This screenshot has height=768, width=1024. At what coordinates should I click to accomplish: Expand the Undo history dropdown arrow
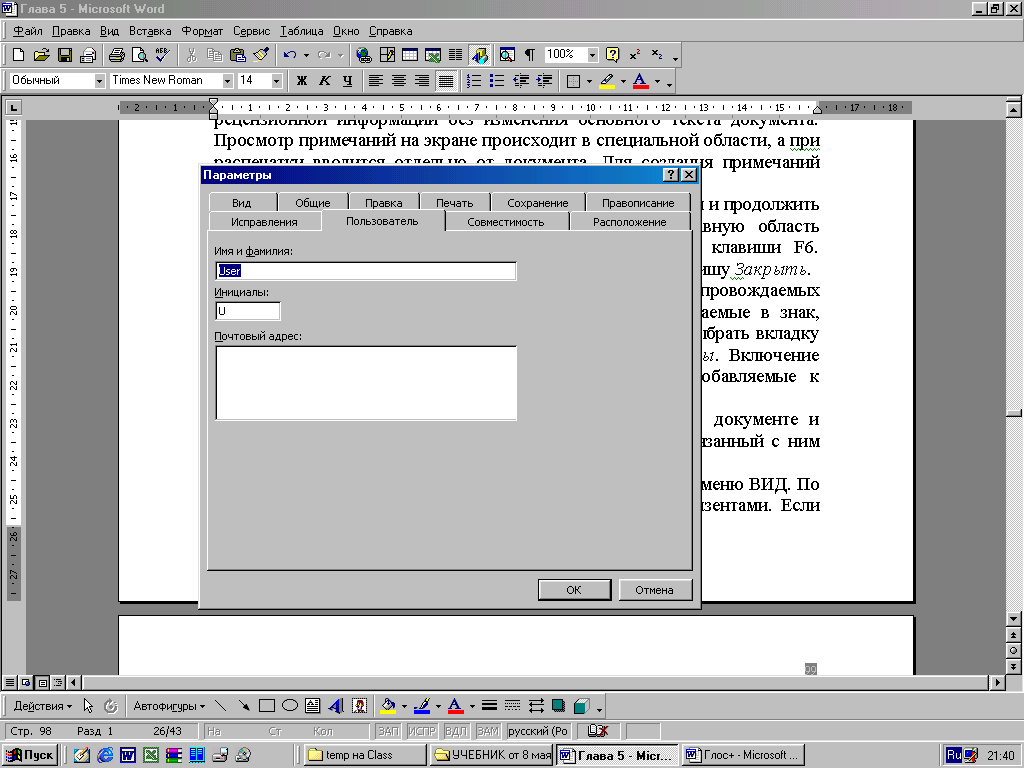click(x=306, y=55)
